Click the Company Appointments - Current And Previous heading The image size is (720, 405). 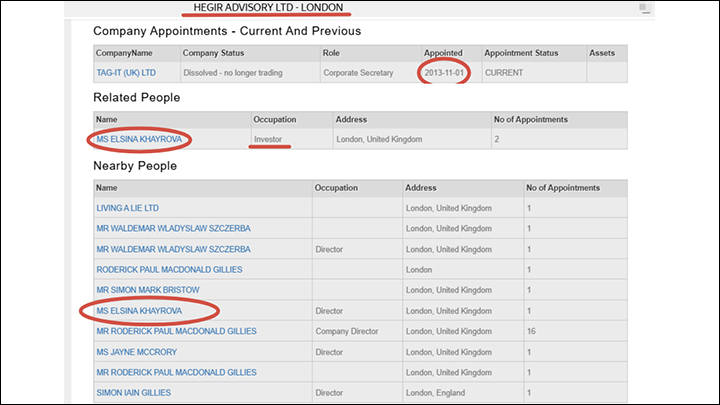227,31
